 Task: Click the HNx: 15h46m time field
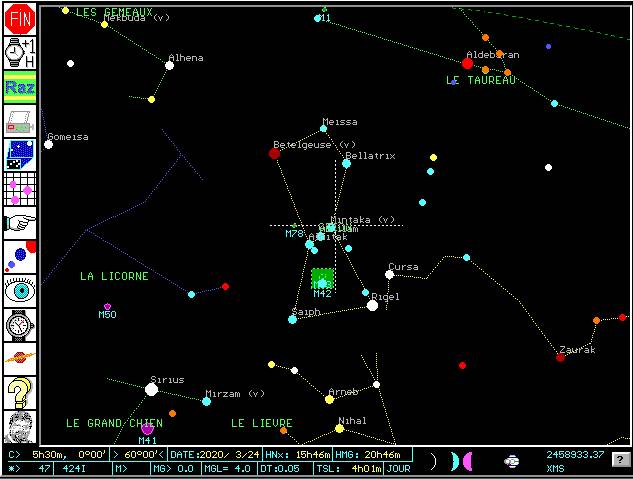pyautogui.click(x=298, y=454)
